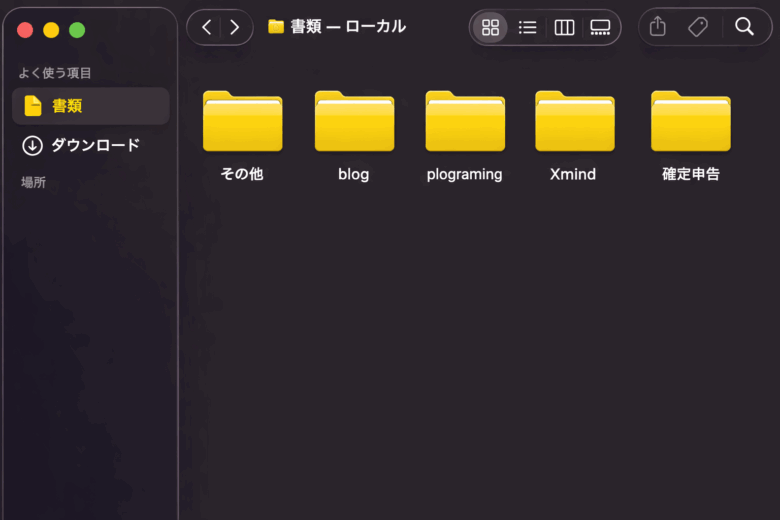Switch to icon grid view
Screen dimensions: 780x520
490,28
